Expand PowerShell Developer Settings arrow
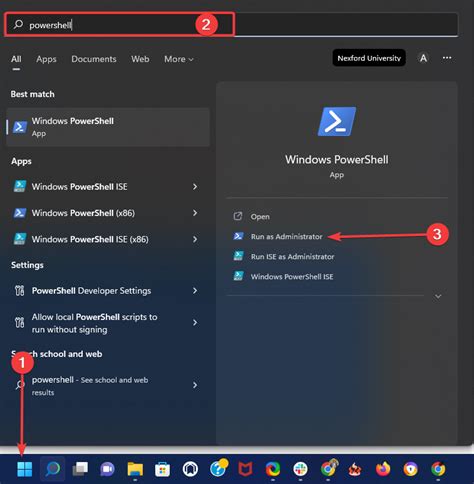Image resolution: width=474 pixels, height=484 pixels. (195, 291)
